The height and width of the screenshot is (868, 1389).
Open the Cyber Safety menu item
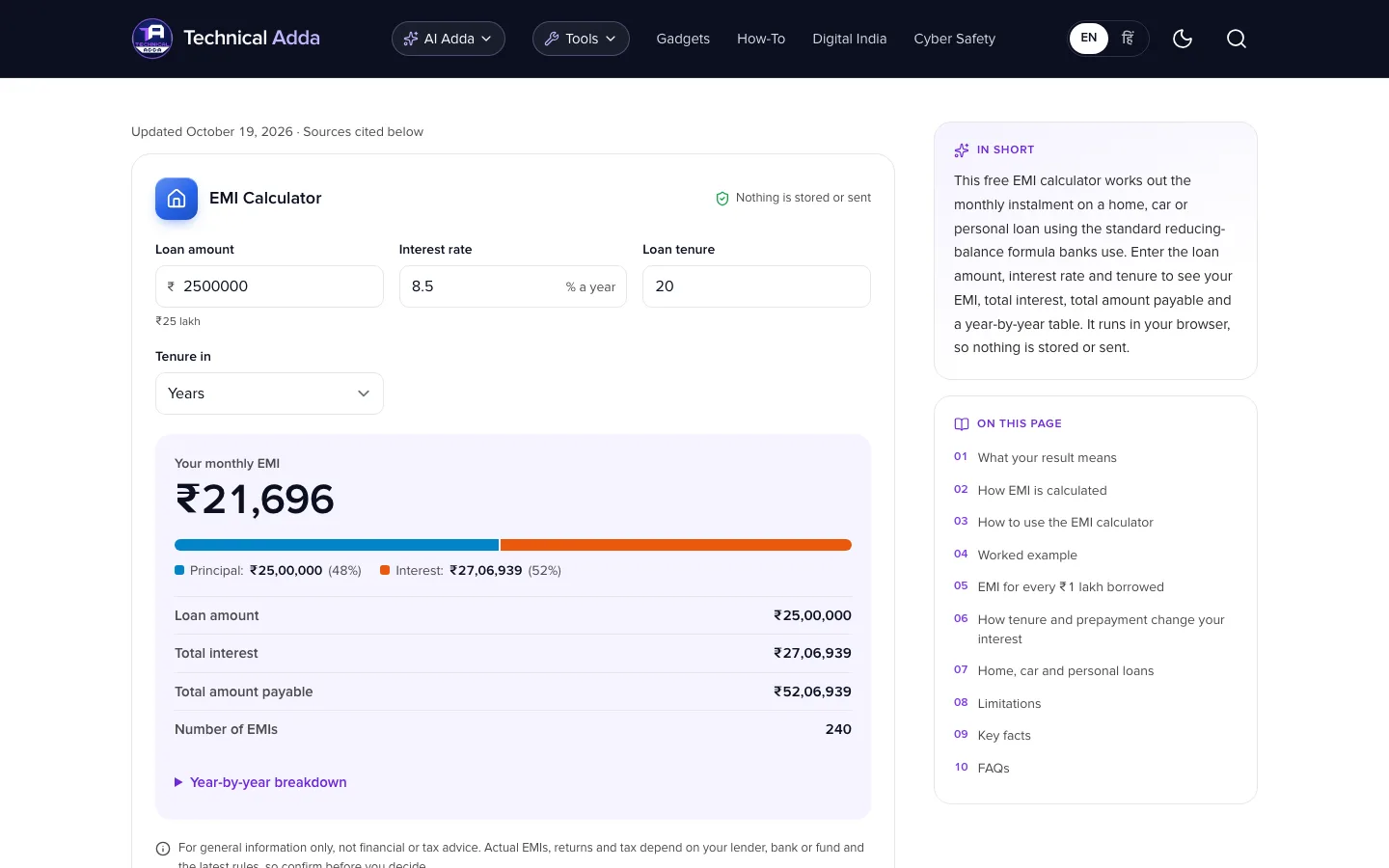pyautogui.click(x=955, y=39)
